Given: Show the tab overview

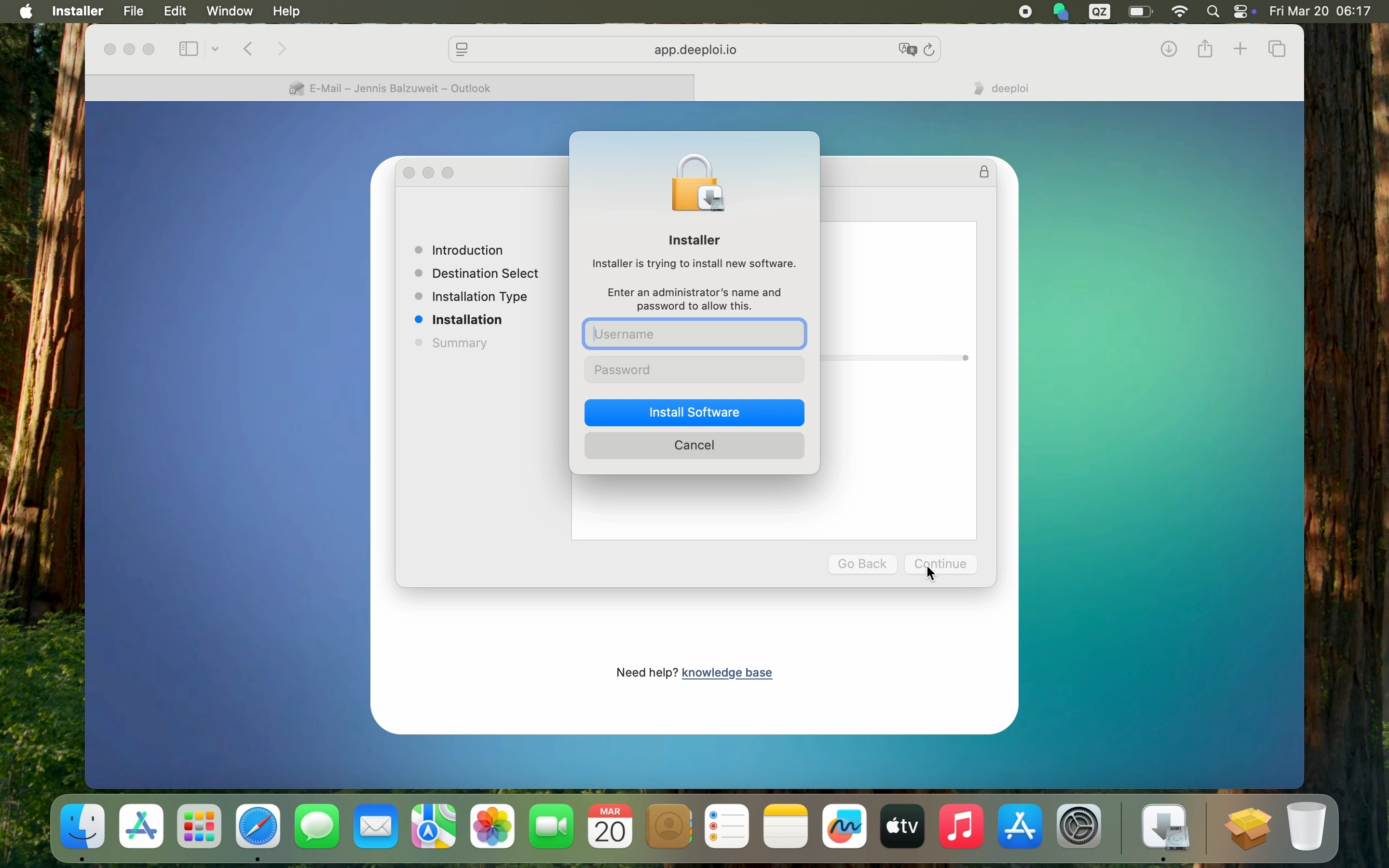Looking at the screenshot, I should pos(1277,49).
